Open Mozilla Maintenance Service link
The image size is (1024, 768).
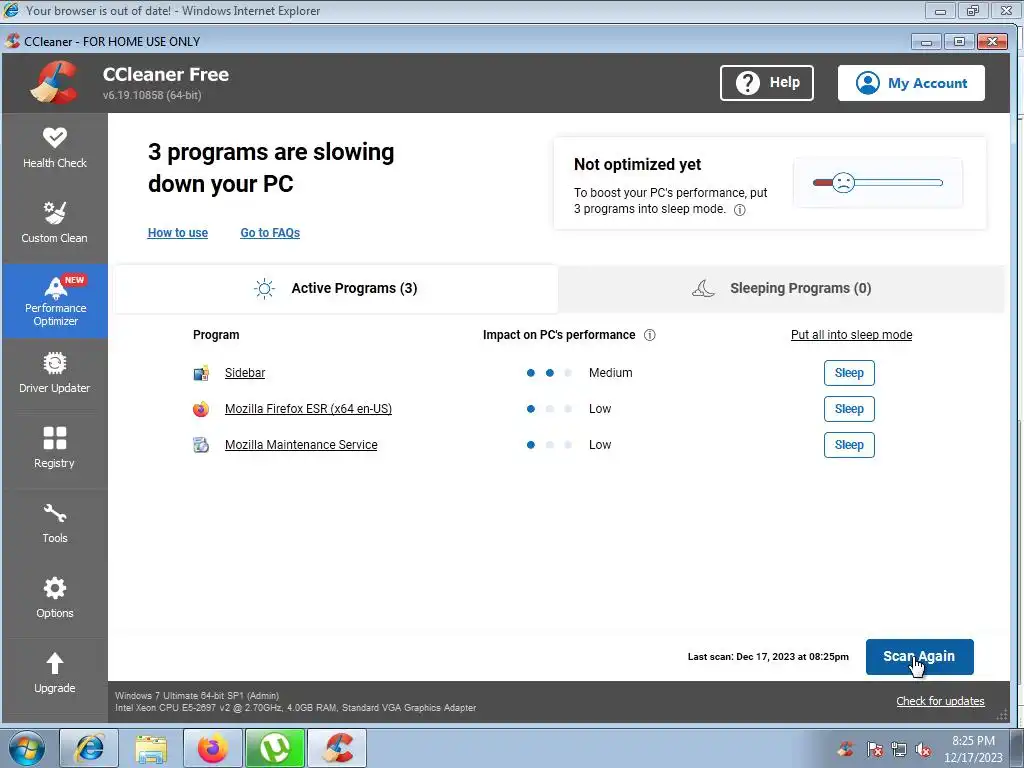[x=301, y=445]
